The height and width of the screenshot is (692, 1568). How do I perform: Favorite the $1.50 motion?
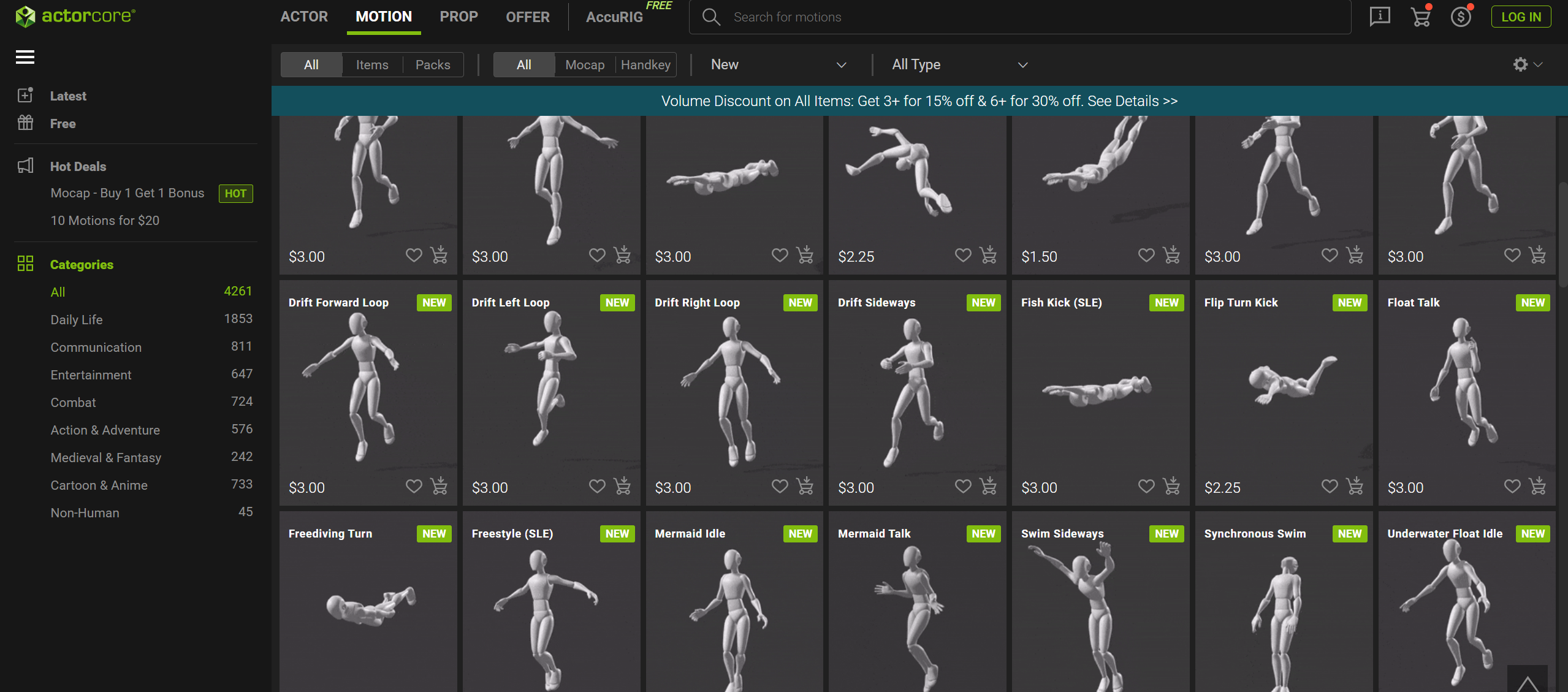pos(1146,254)
